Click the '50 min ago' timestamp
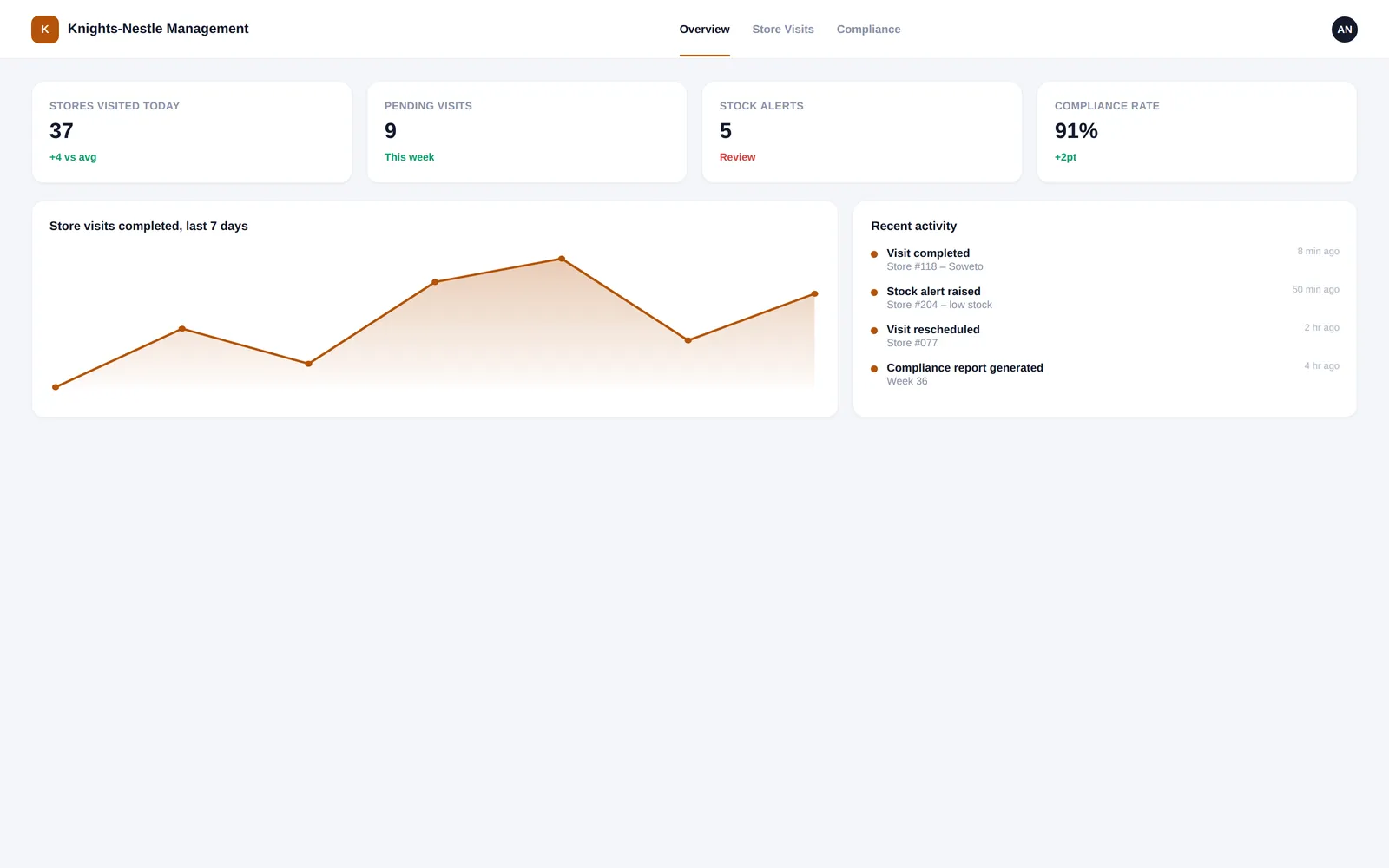The image size is (1389, 868). point(1315,290)
